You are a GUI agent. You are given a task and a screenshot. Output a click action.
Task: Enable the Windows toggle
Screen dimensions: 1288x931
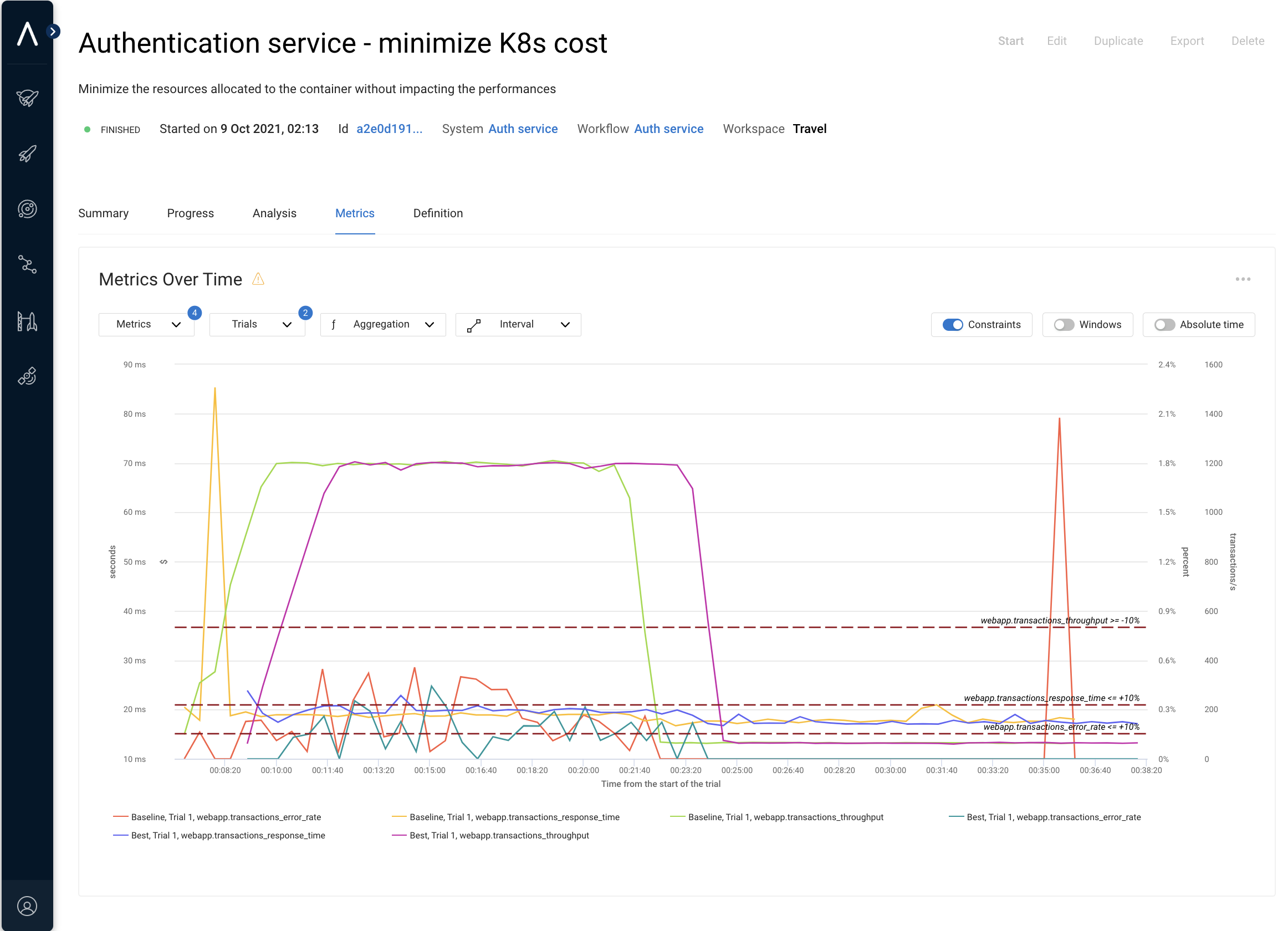point(1063,325)
